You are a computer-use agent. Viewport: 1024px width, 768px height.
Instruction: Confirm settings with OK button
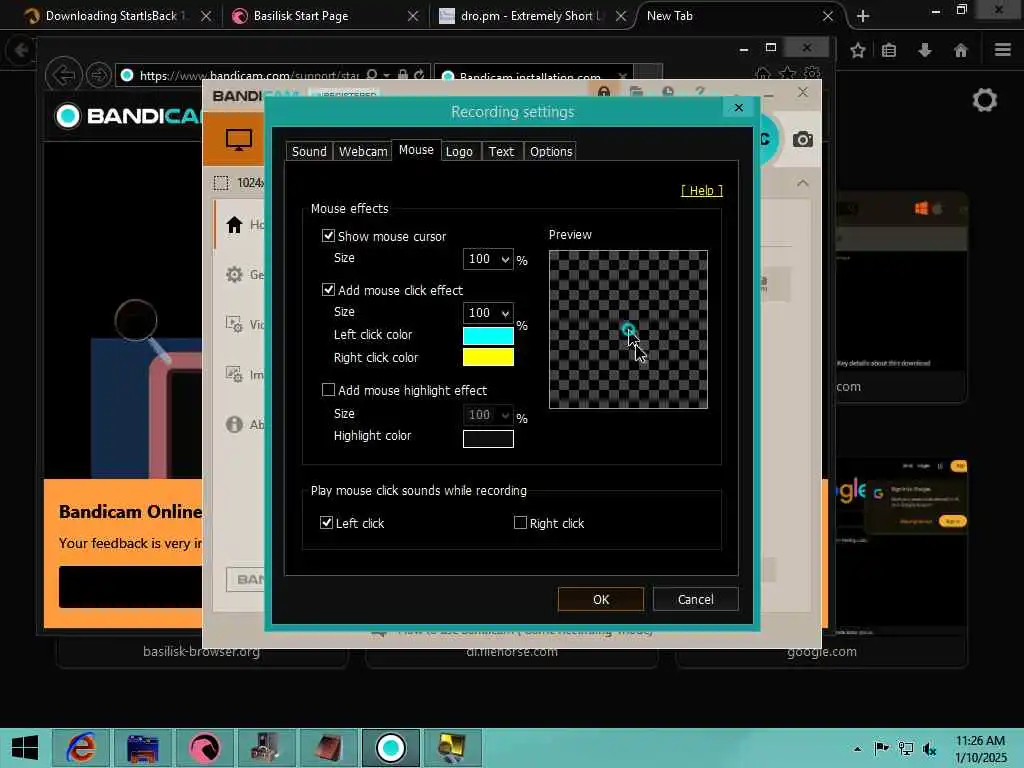coord(601,600)
